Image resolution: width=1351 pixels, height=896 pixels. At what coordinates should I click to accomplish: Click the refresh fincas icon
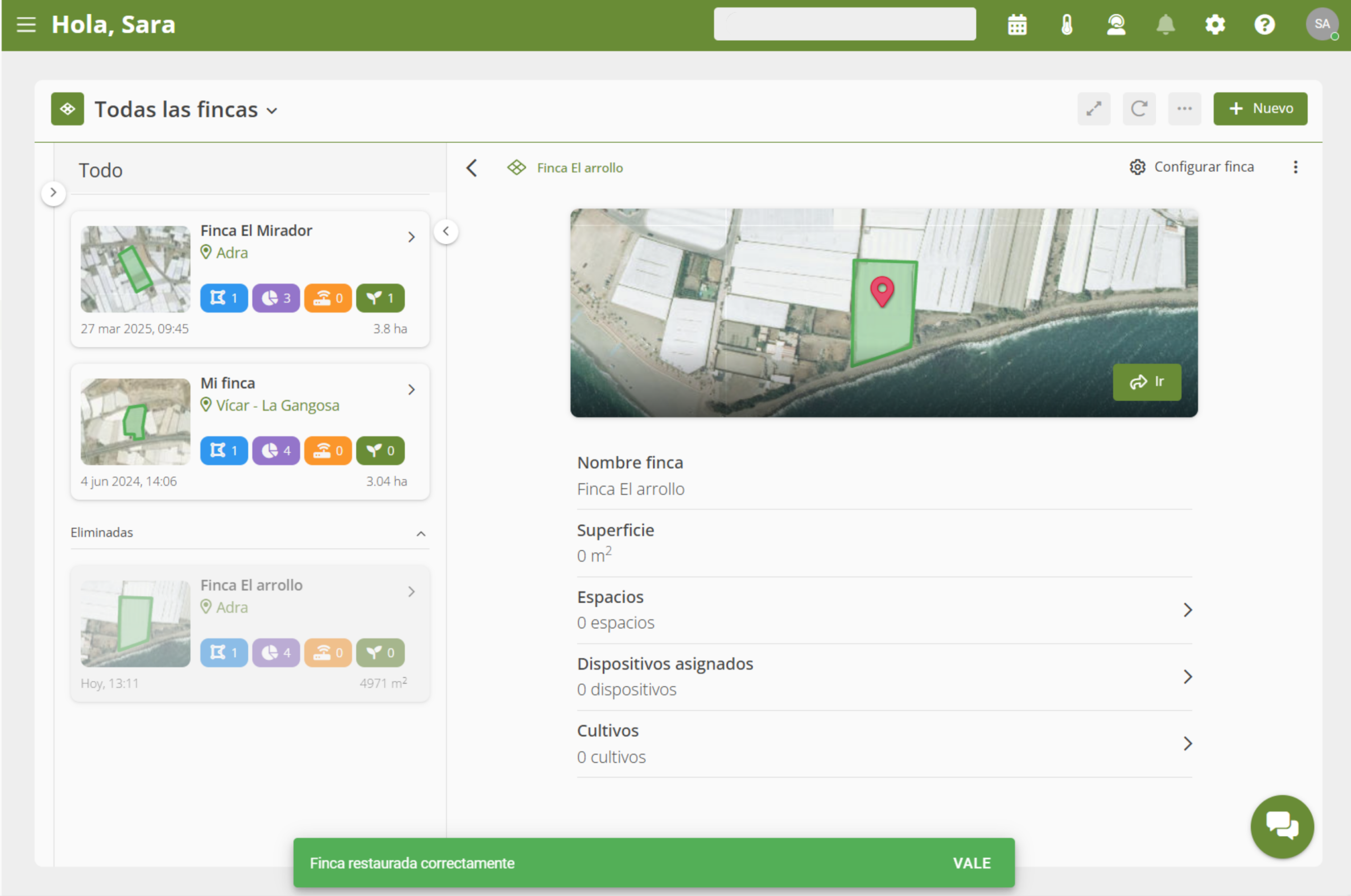click(1139, 109)
